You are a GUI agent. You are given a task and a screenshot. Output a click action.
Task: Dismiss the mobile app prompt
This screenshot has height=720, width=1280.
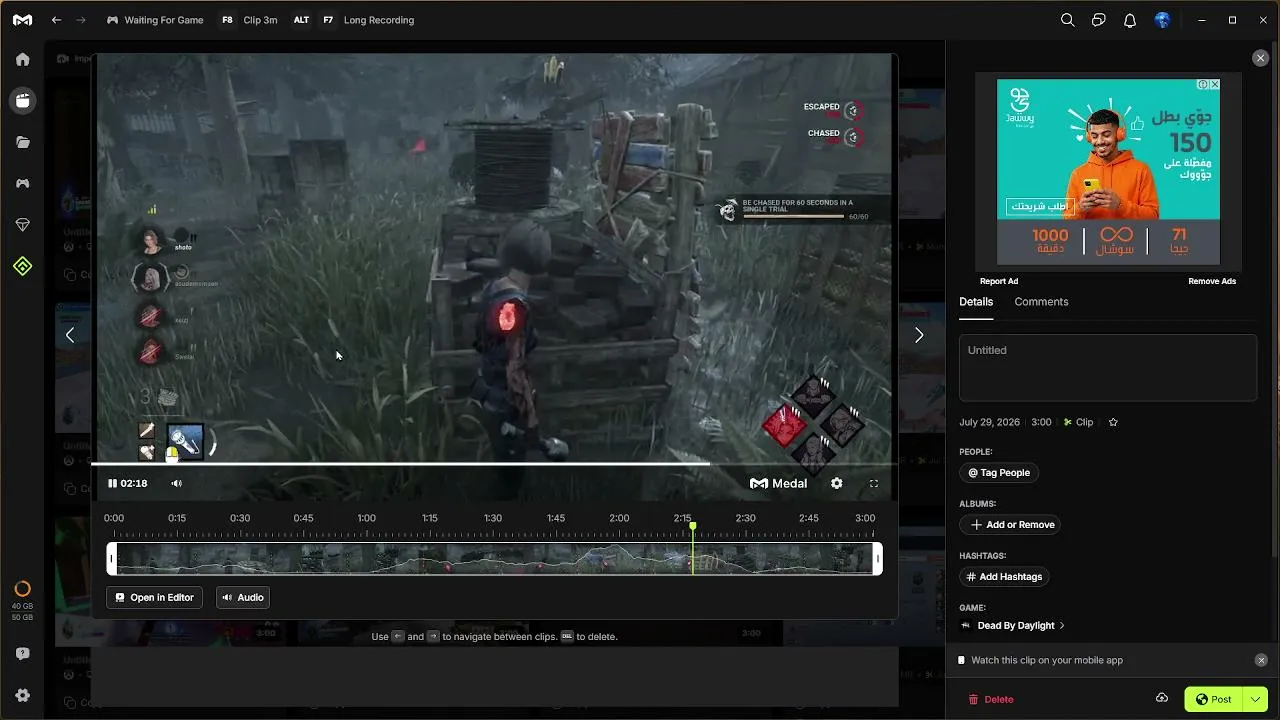pyautogui.click(x=1261, y=660)
